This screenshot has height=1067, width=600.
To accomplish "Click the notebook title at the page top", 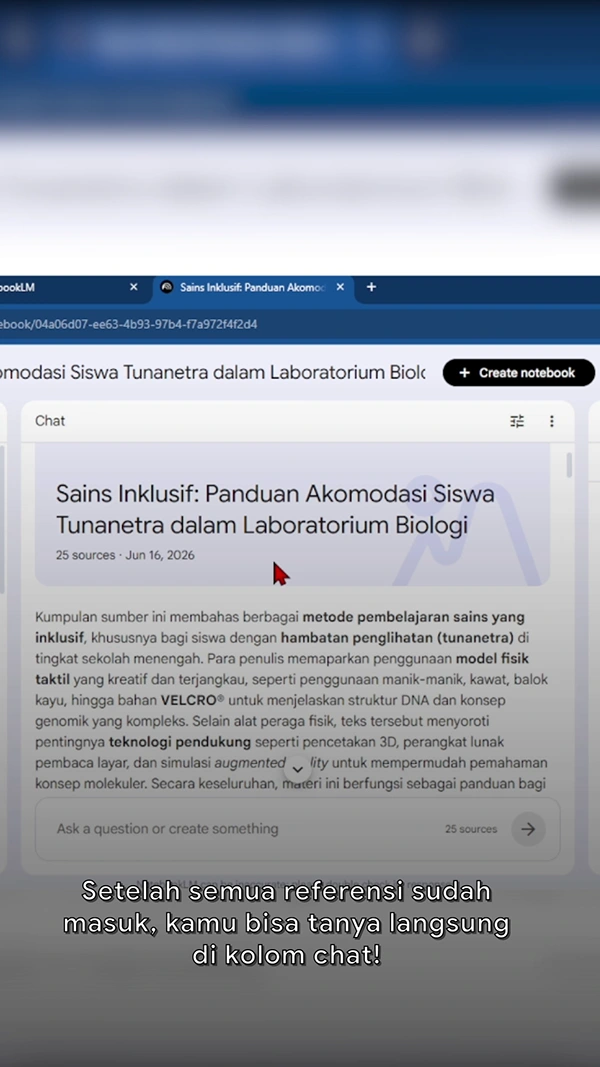I will (x=212, y=372).
